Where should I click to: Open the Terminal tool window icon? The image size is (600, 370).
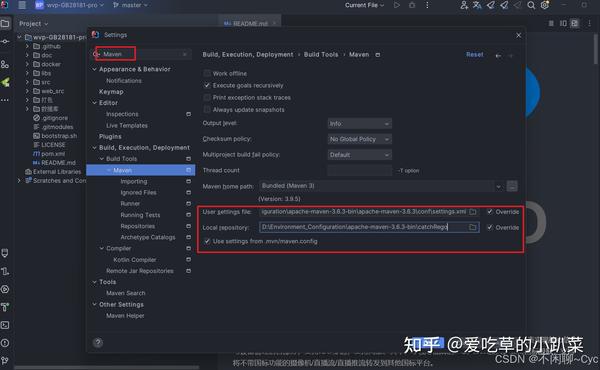pos(5,325)
